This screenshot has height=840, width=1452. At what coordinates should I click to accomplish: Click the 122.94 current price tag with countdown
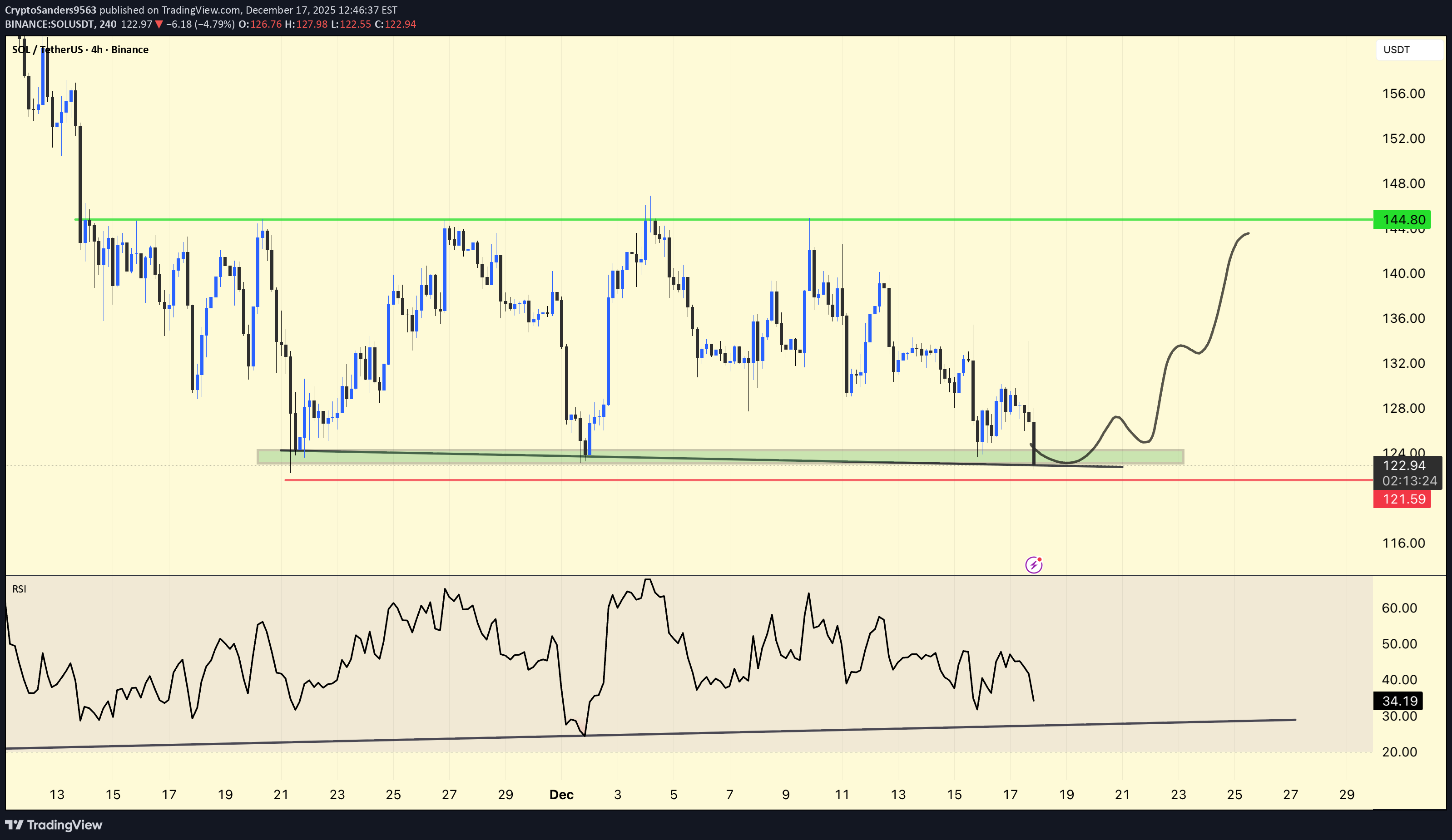tap(1407, 474)
